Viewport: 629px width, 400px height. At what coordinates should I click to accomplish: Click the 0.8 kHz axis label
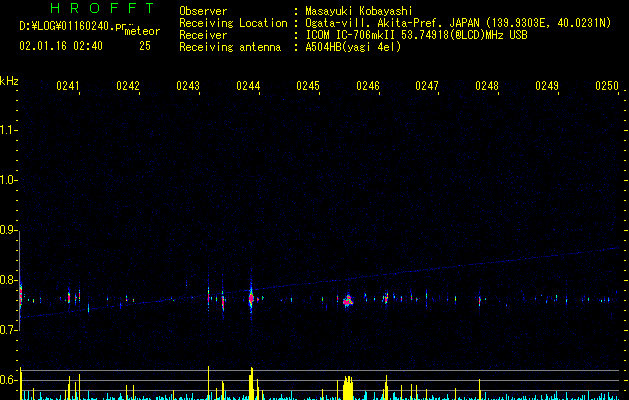coord(8,280)
